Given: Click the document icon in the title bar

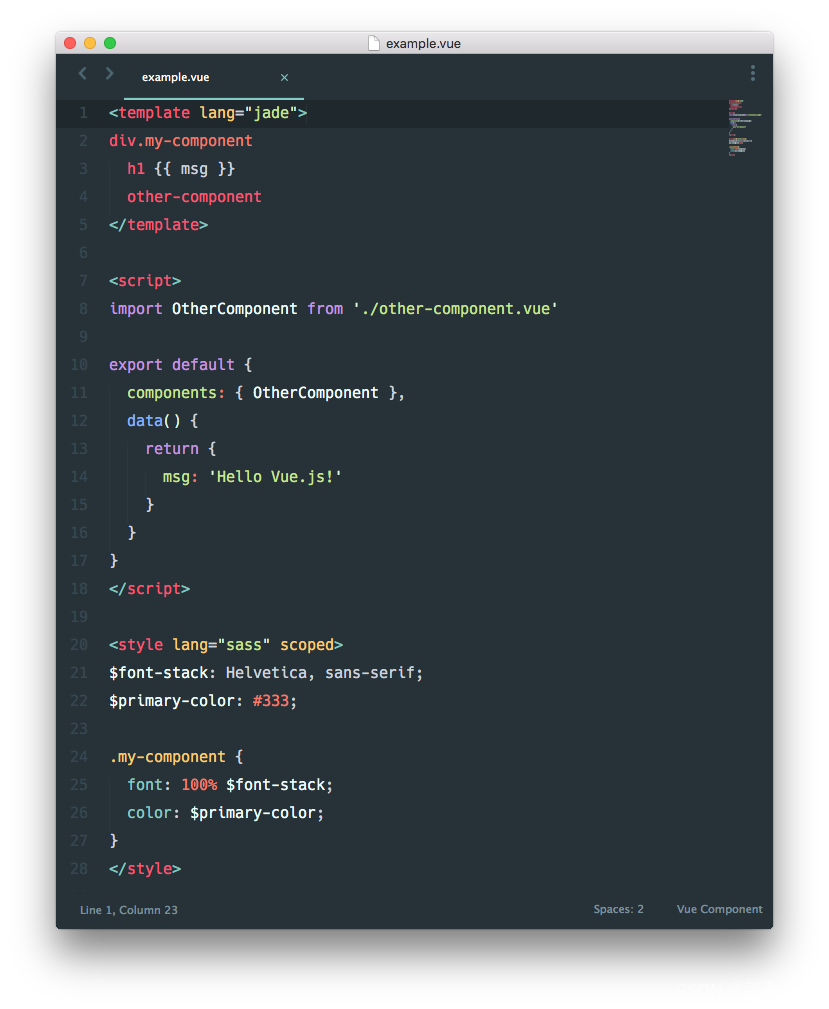Looking at the screenshot, I should click(x=373, y=43).
